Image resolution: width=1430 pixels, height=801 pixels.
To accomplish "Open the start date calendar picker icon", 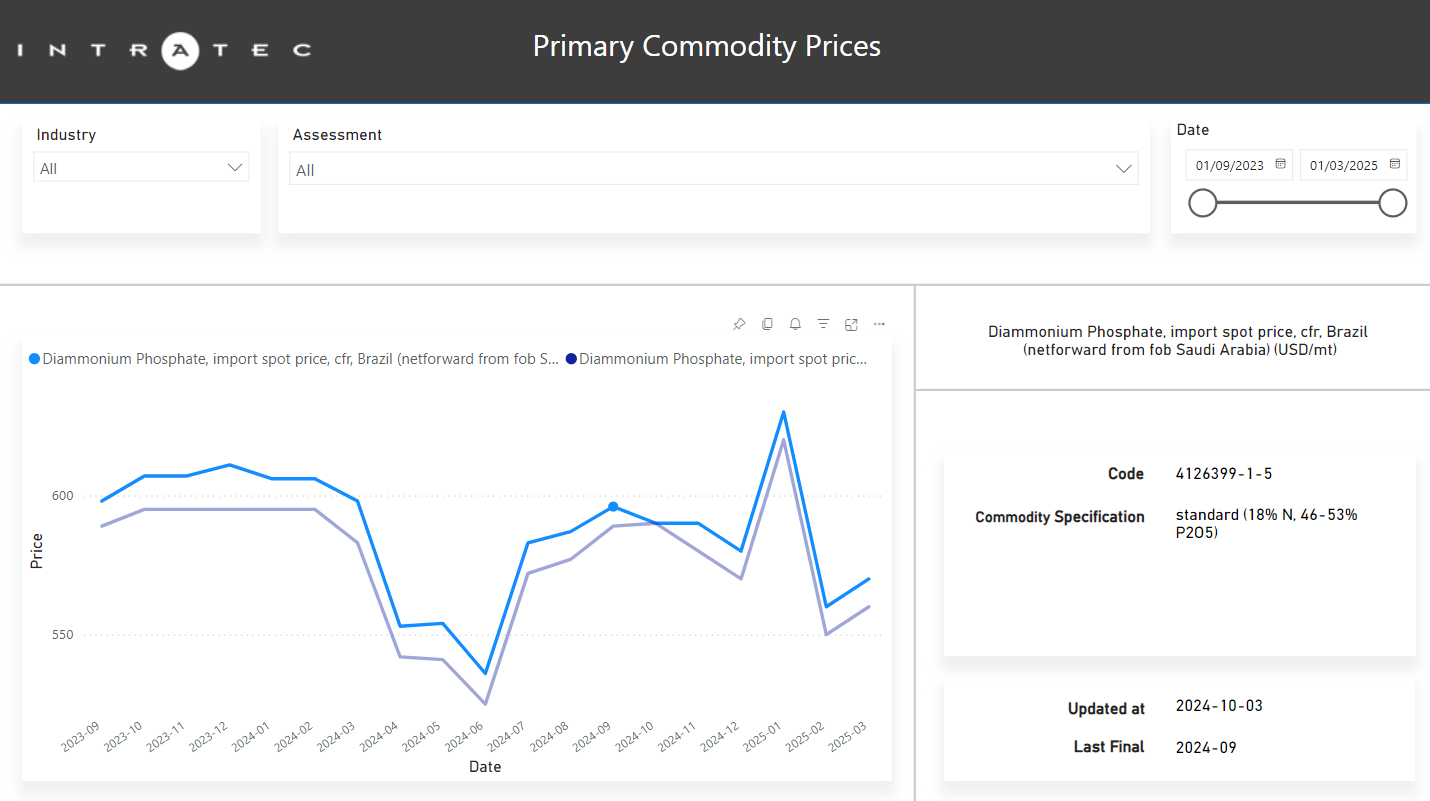I will pyautogui.click(x=1280, y=164).
